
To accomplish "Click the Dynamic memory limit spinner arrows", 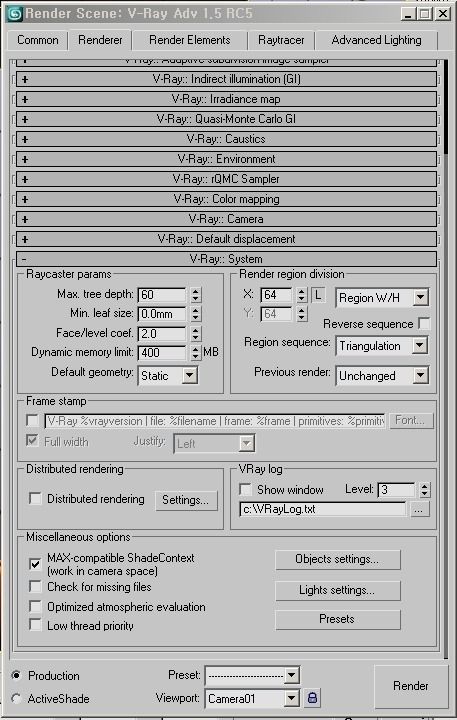I will [196, 353].
